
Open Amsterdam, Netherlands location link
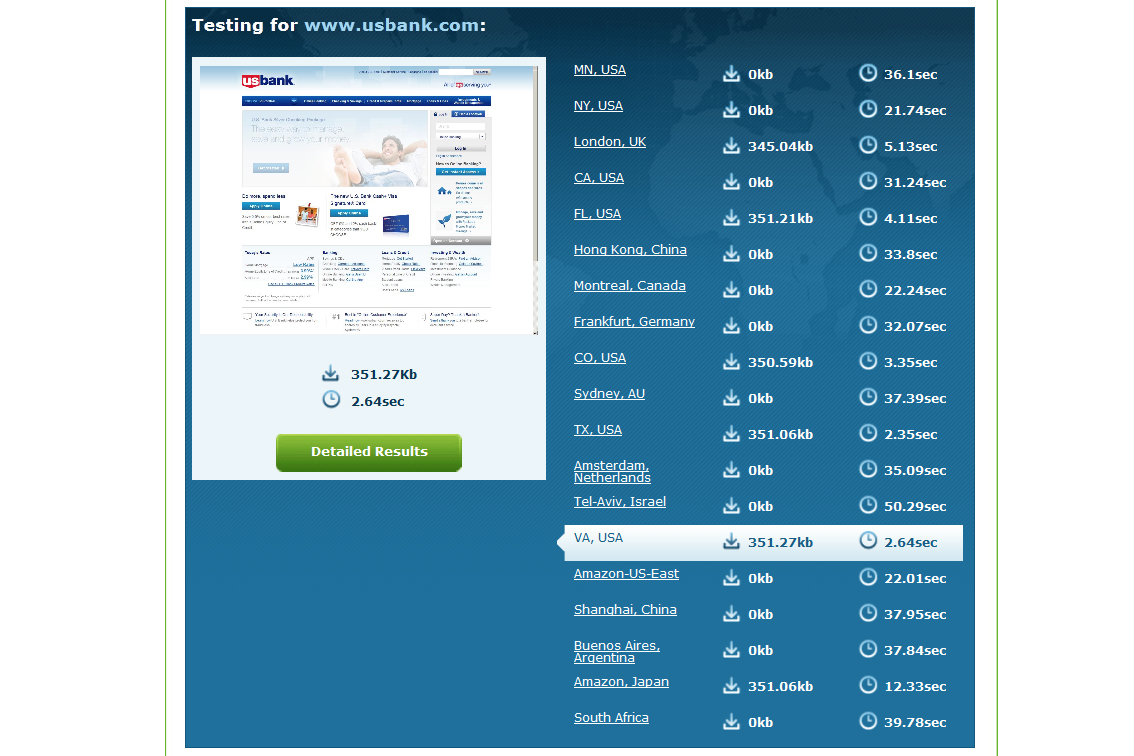point(612,472)
